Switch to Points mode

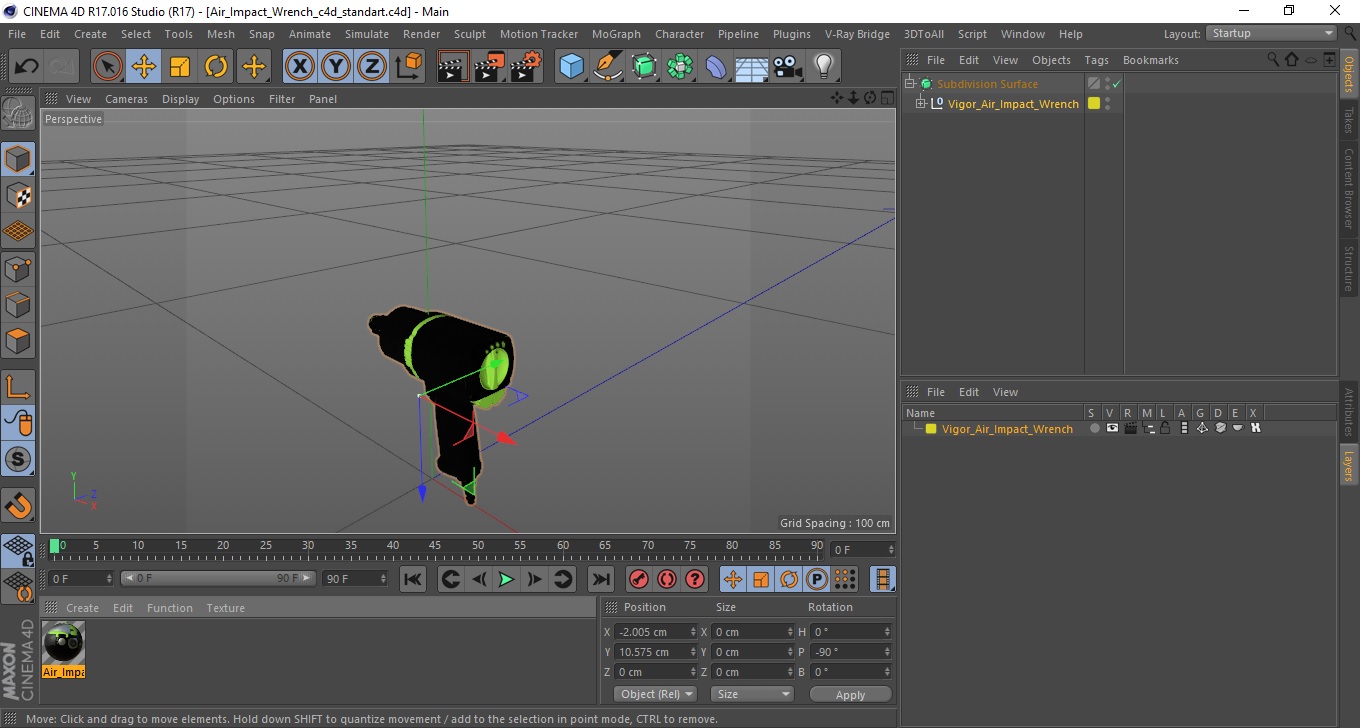point(18,268)
